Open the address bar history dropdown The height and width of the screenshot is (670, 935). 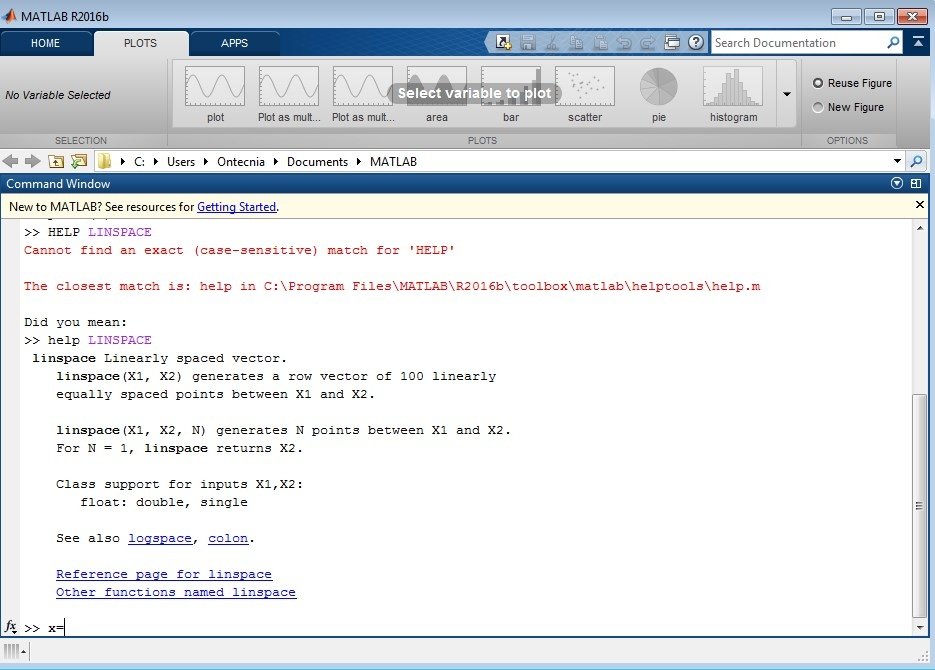coord(897,161)
